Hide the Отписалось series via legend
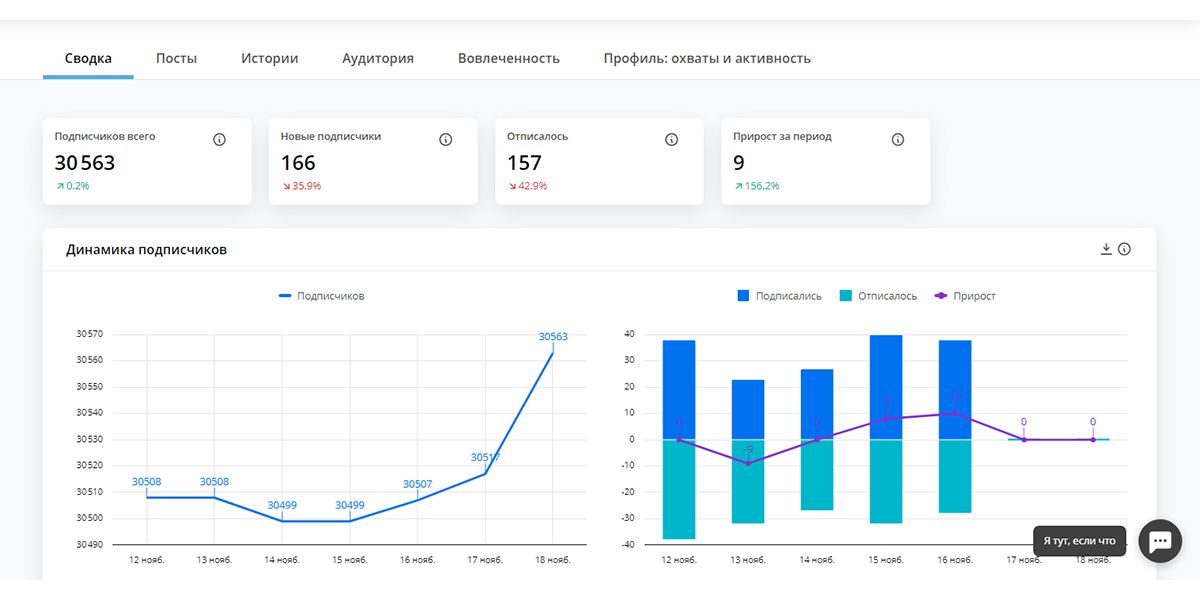The width and height of the screenshot is (1200, 600). point(878,296)
